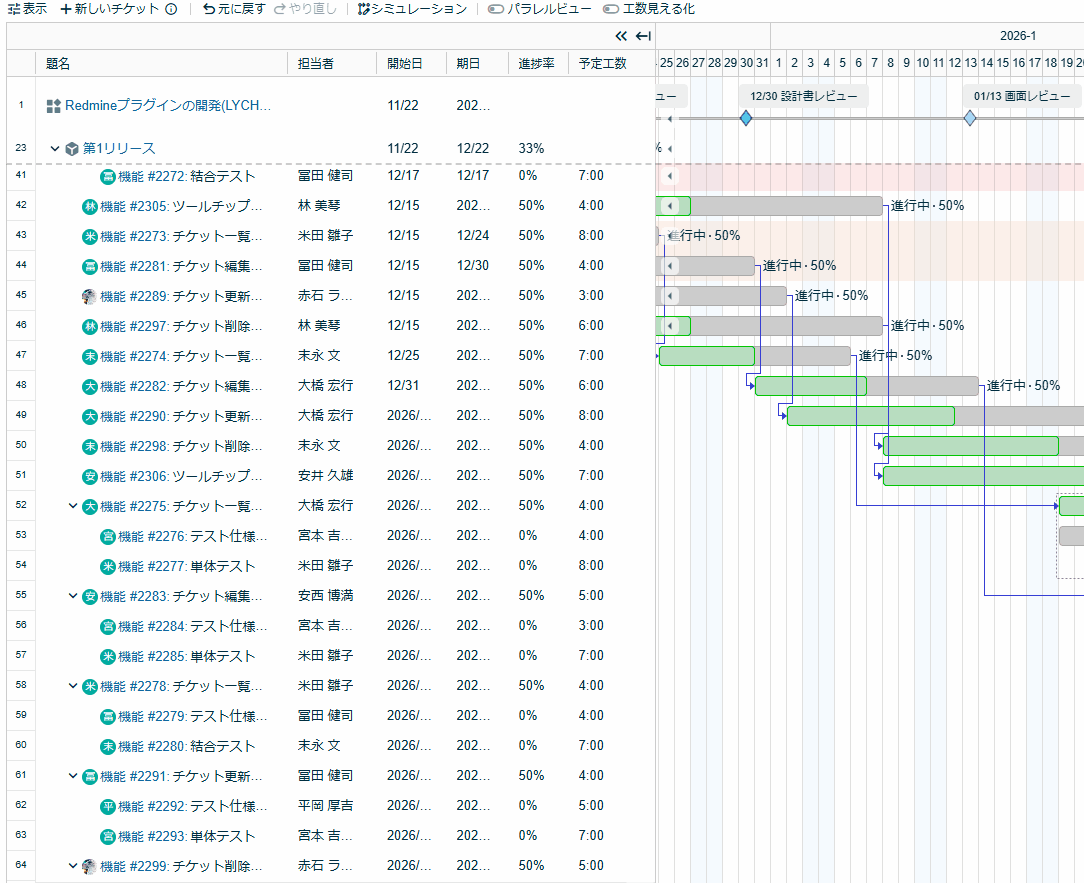Click the 第1リリース version cube icon
This screenshot has width=1084, height=883.
point(72,149)
